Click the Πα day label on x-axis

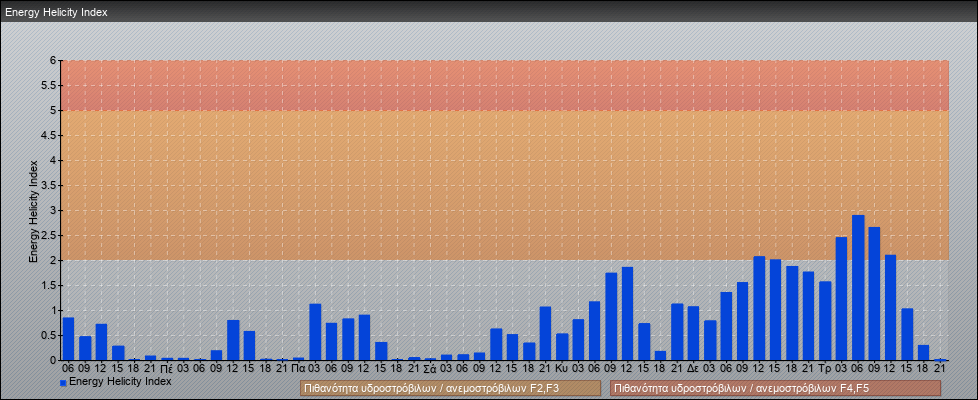298,369
